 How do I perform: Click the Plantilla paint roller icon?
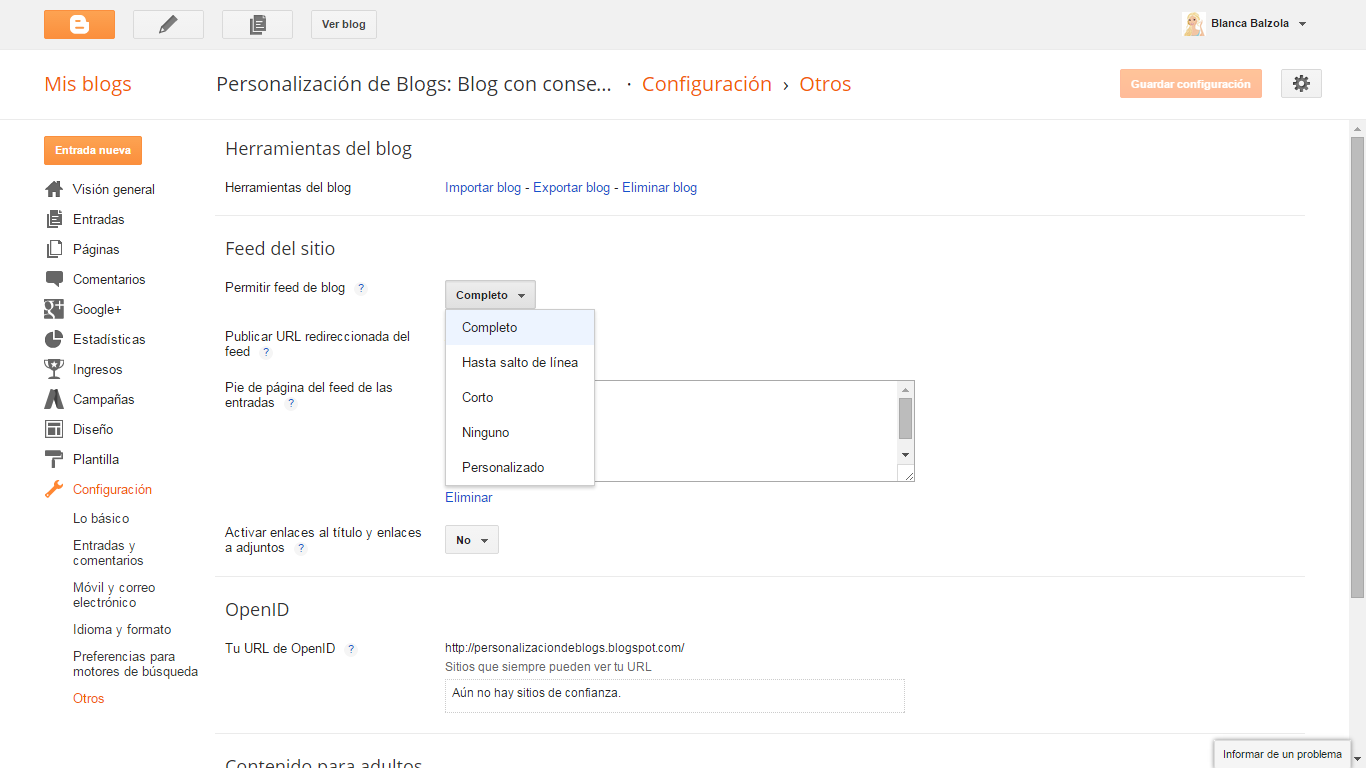click(x=54, y=459)
